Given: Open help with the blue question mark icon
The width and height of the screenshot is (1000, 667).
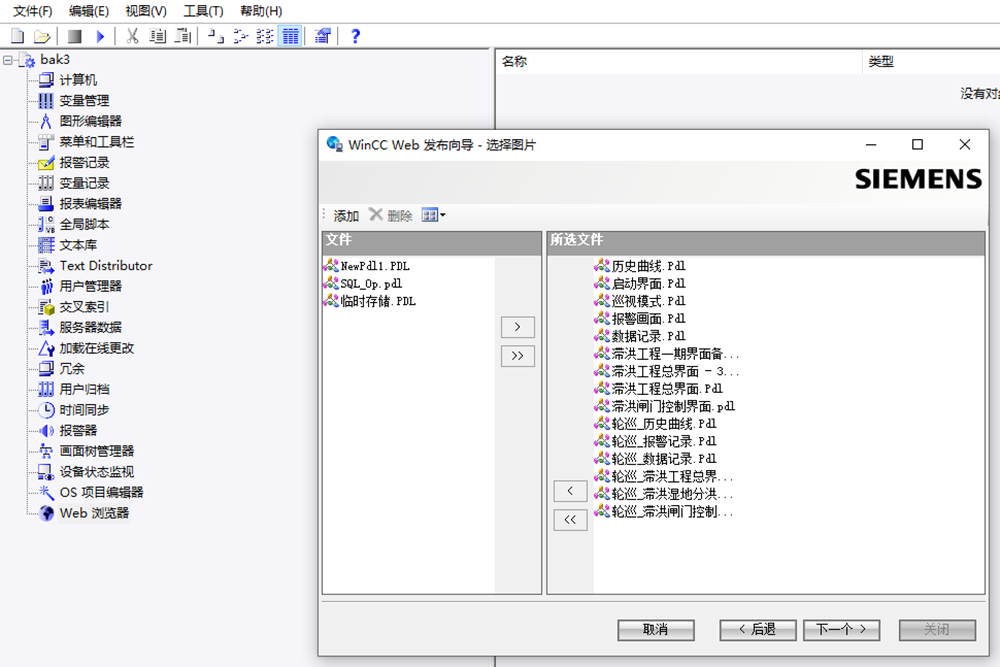Looking at the screenshot, I should pyautogui.click(x=355, y=36).
